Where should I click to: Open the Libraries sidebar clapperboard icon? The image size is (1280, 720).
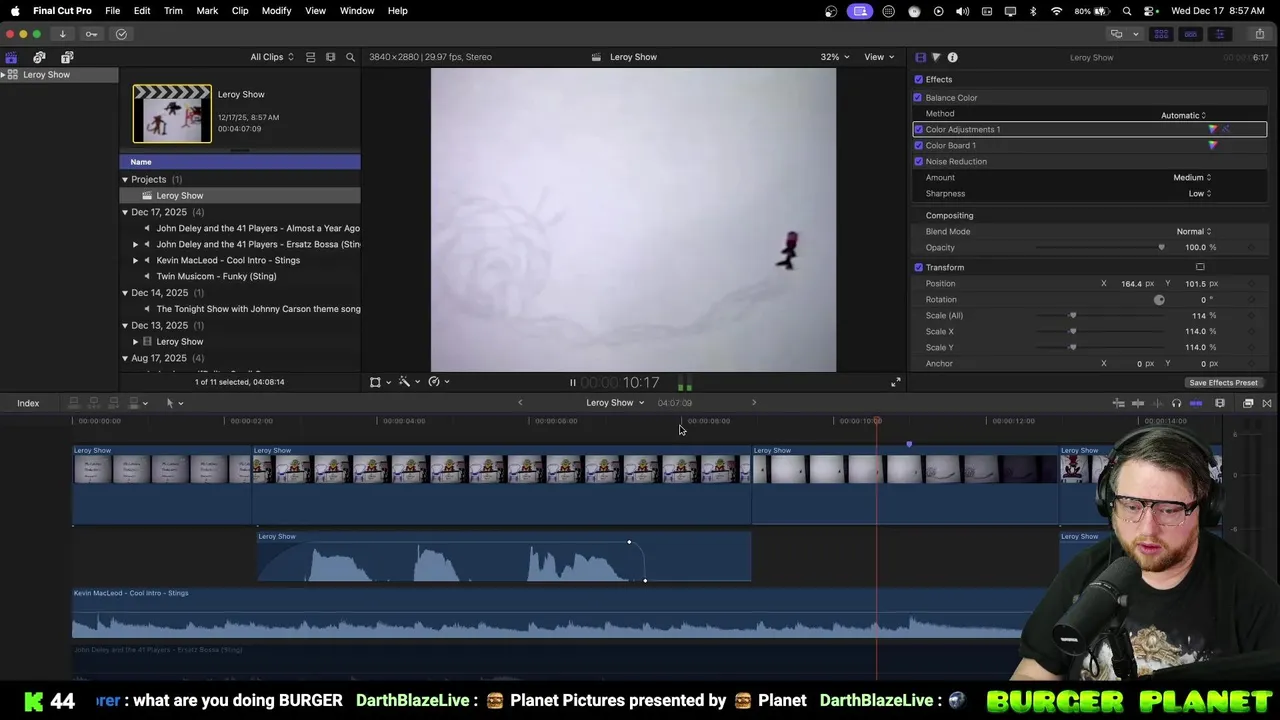11,57
